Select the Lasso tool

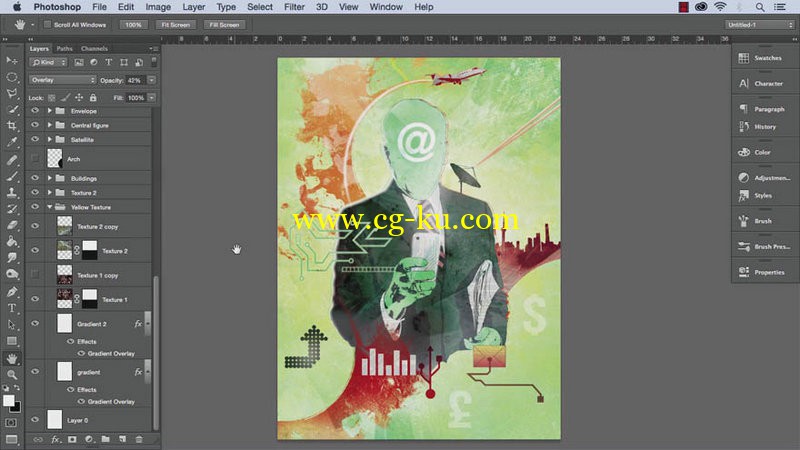pos(12,93)
